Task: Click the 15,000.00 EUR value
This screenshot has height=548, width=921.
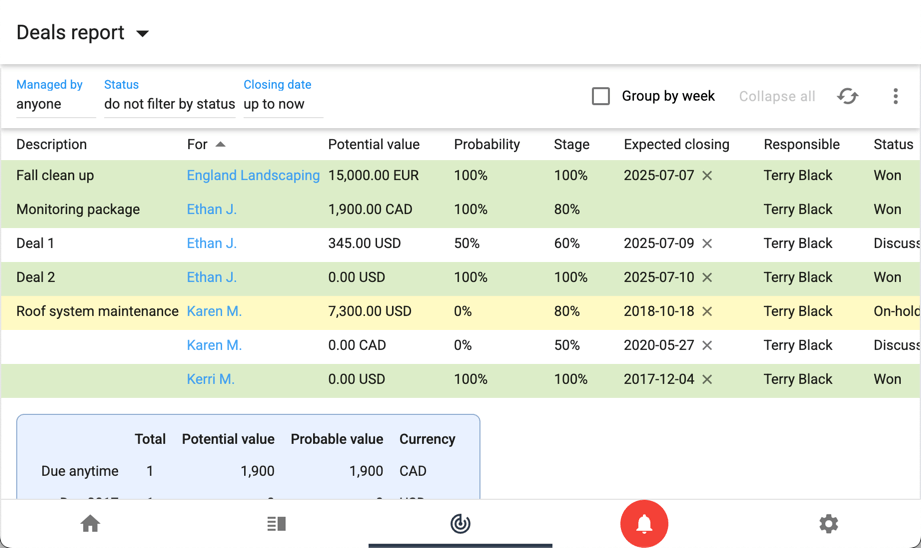Action: [x=373, y=176]
